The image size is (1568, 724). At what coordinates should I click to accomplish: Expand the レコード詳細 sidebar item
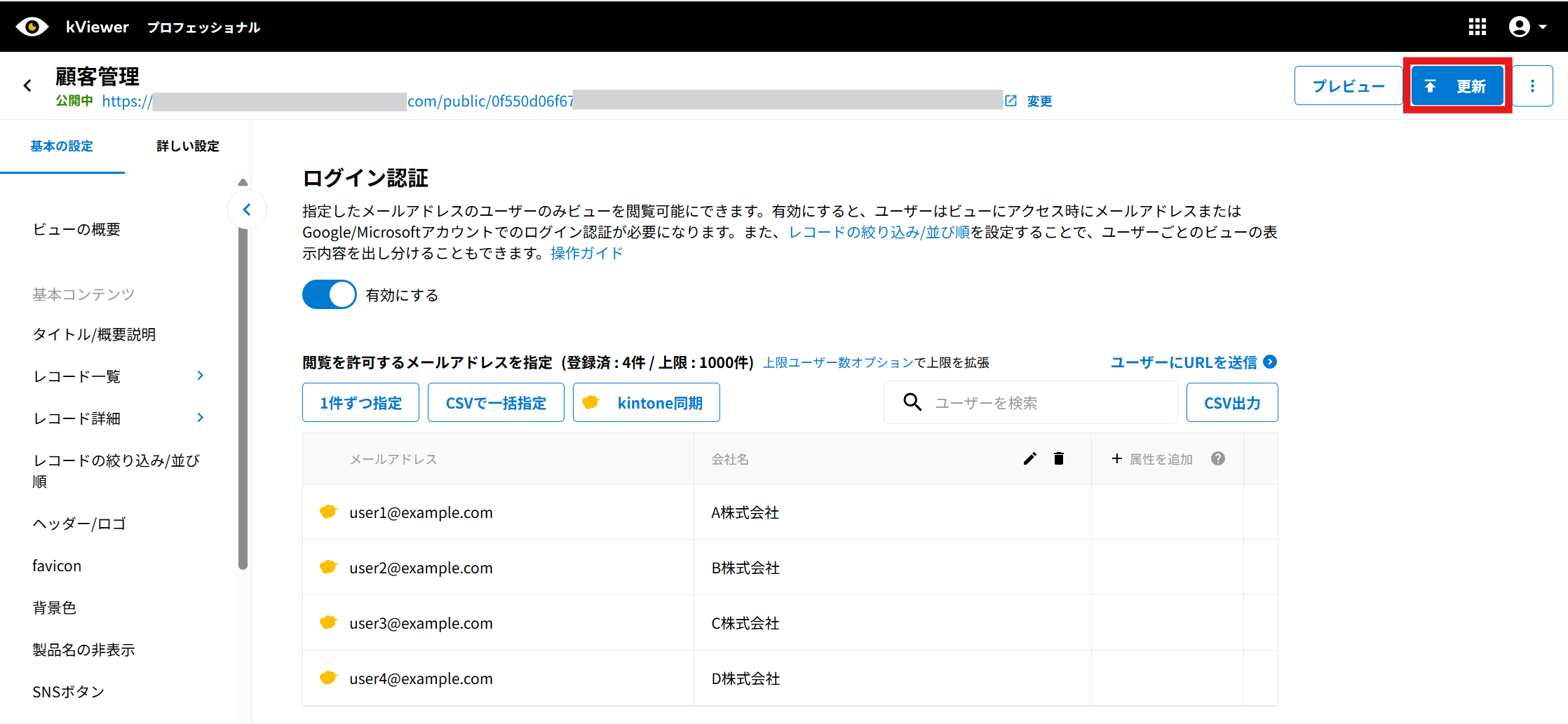tap(200, 418)
